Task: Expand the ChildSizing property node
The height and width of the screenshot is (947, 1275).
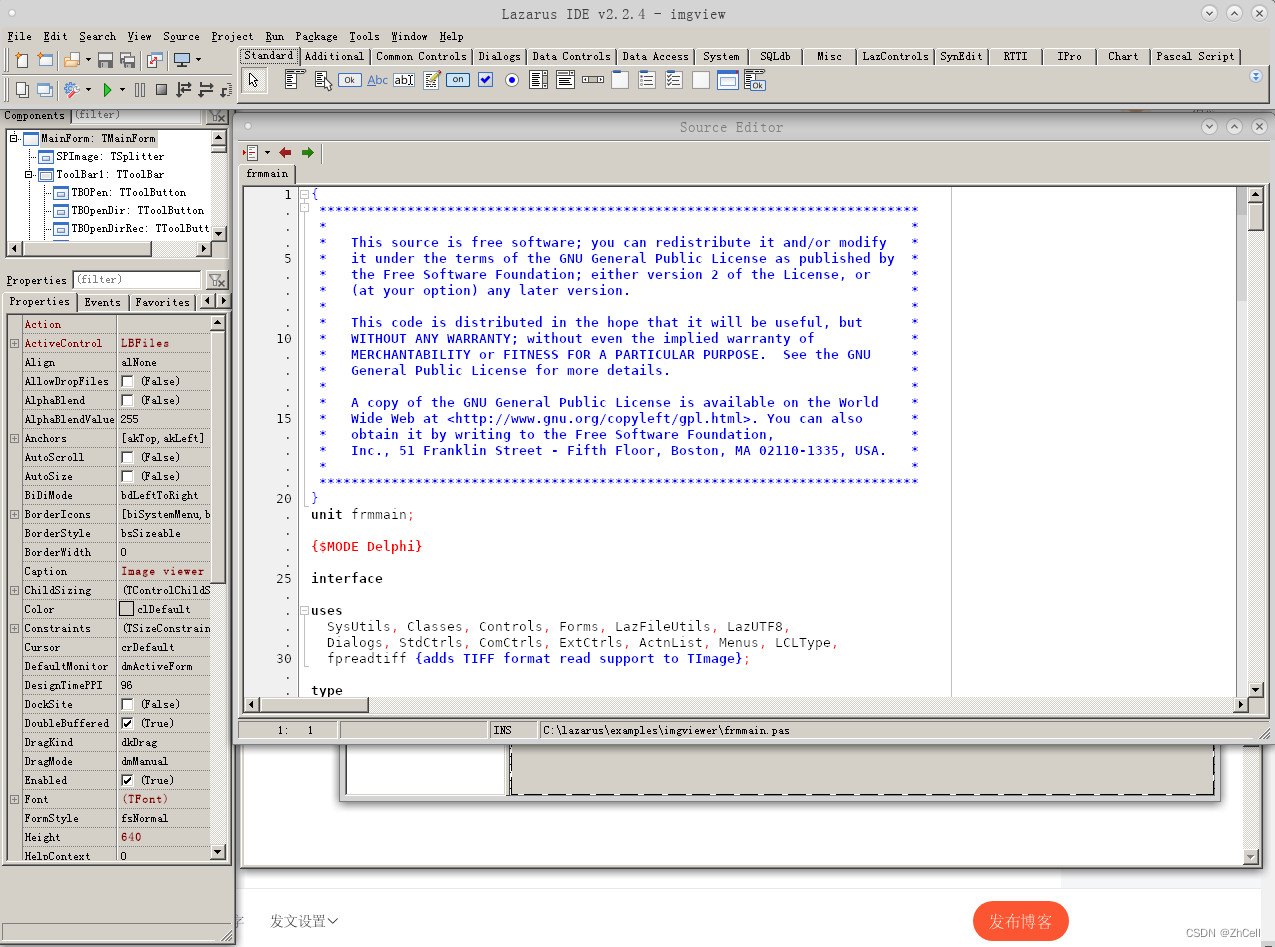Action: tap(14, 590)
